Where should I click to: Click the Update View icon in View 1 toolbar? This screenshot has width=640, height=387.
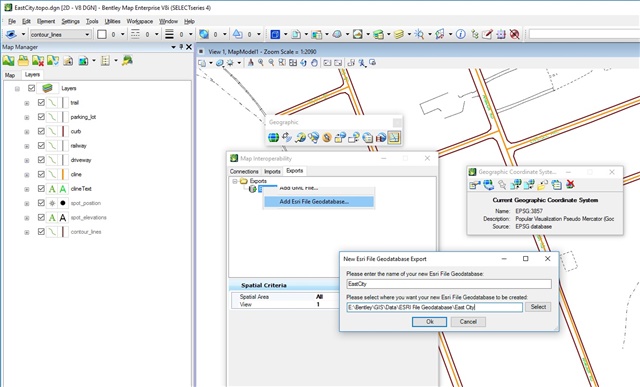(250, 62)
